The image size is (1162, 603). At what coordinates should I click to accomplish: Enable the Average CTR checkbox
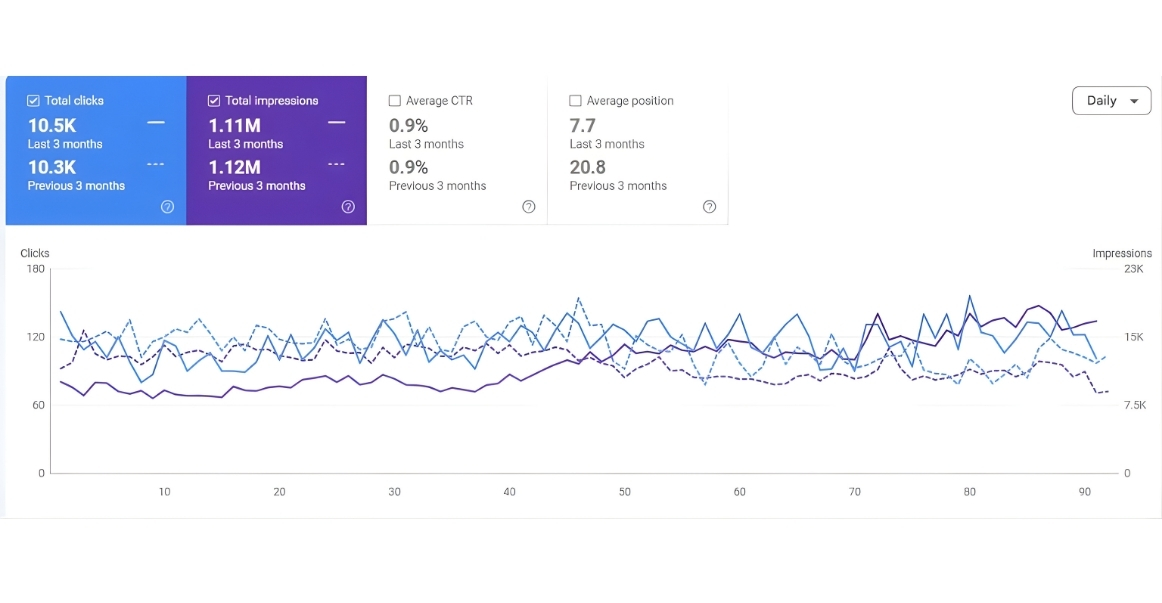coord(395,101)
